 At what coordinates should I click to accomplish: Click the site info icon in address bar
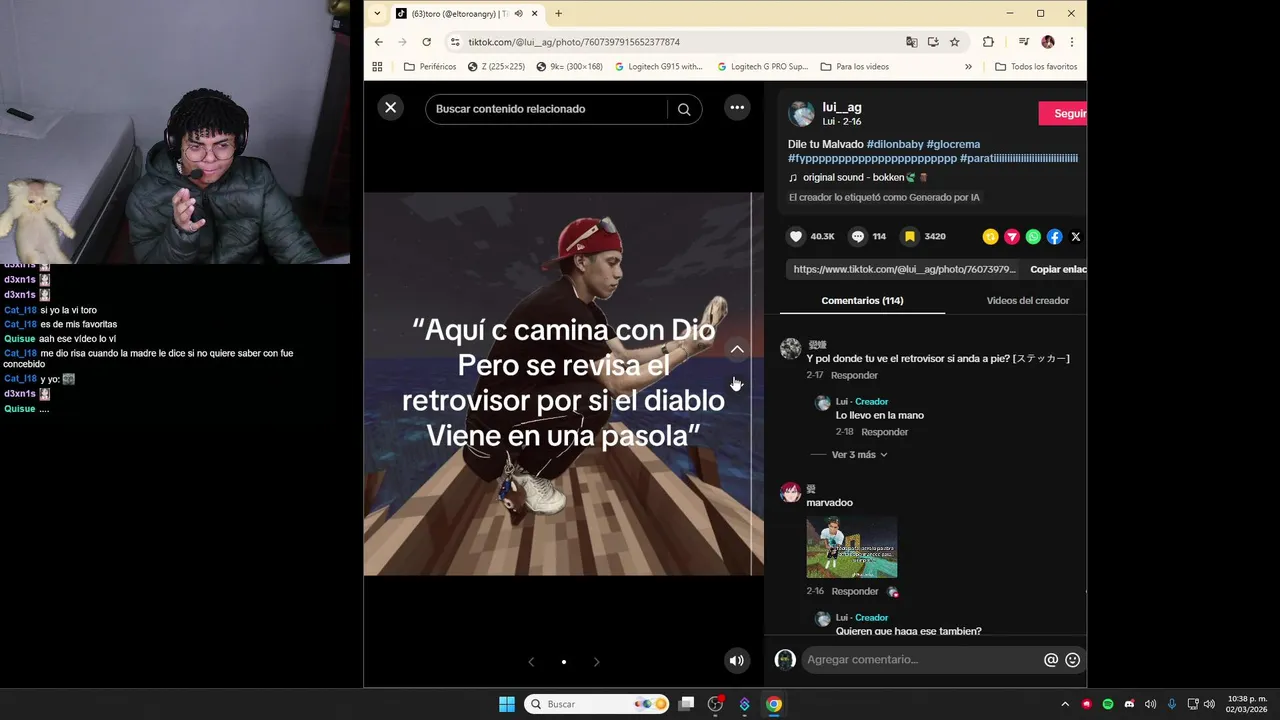click(x=454, y=42)
